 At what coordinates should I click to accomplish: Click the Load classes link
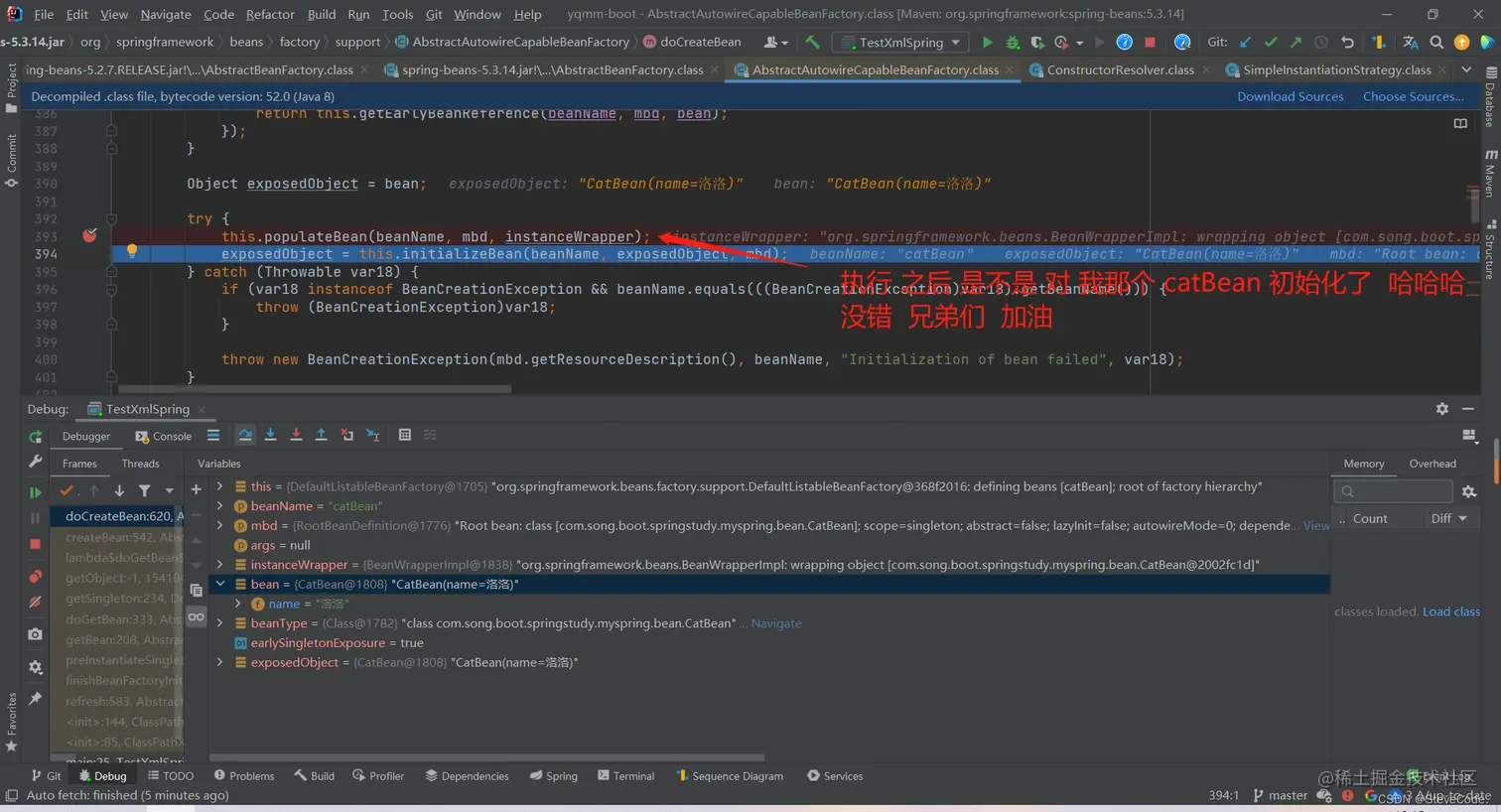1451,611
